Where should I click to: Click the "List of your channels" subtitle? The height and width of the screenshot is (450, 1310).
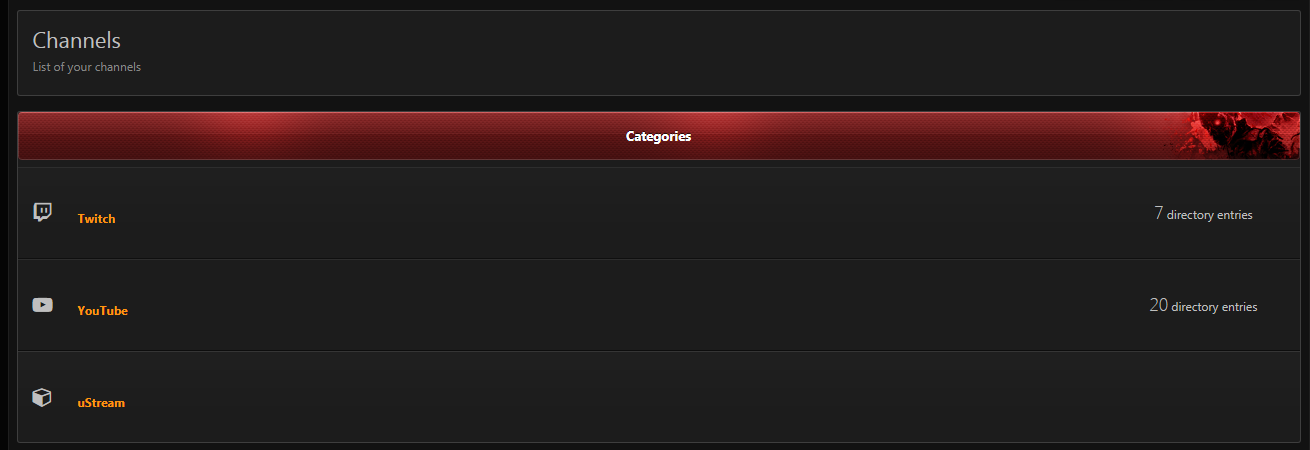87,67
